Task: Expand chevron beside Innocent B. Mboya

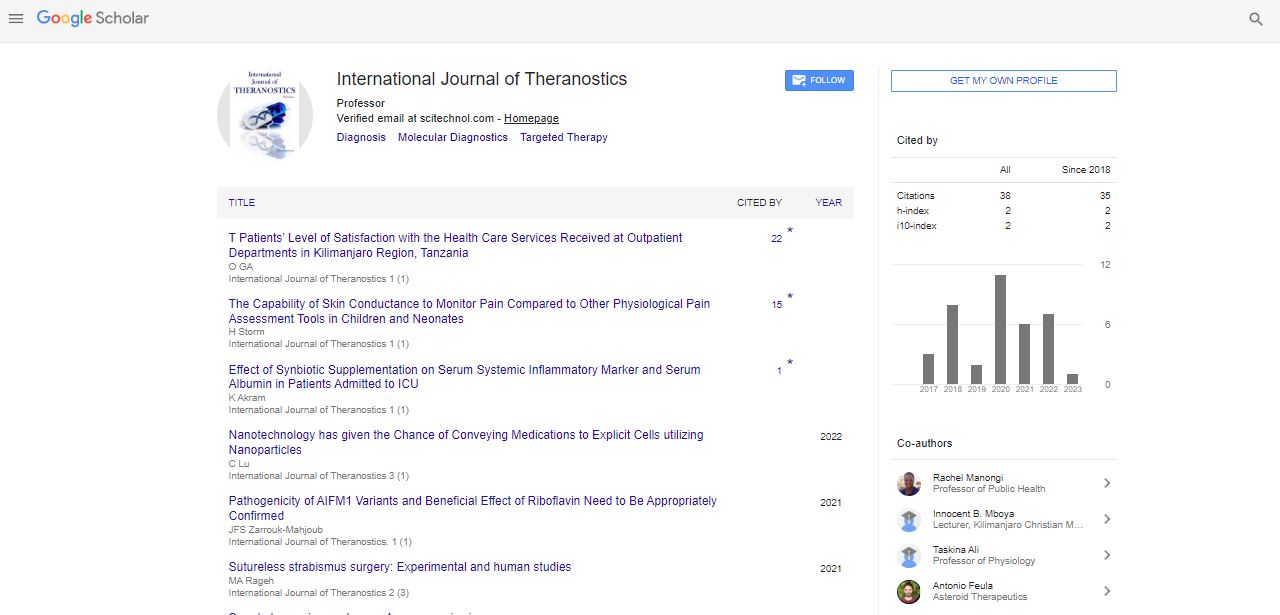Action: [x=1107, y=519]
